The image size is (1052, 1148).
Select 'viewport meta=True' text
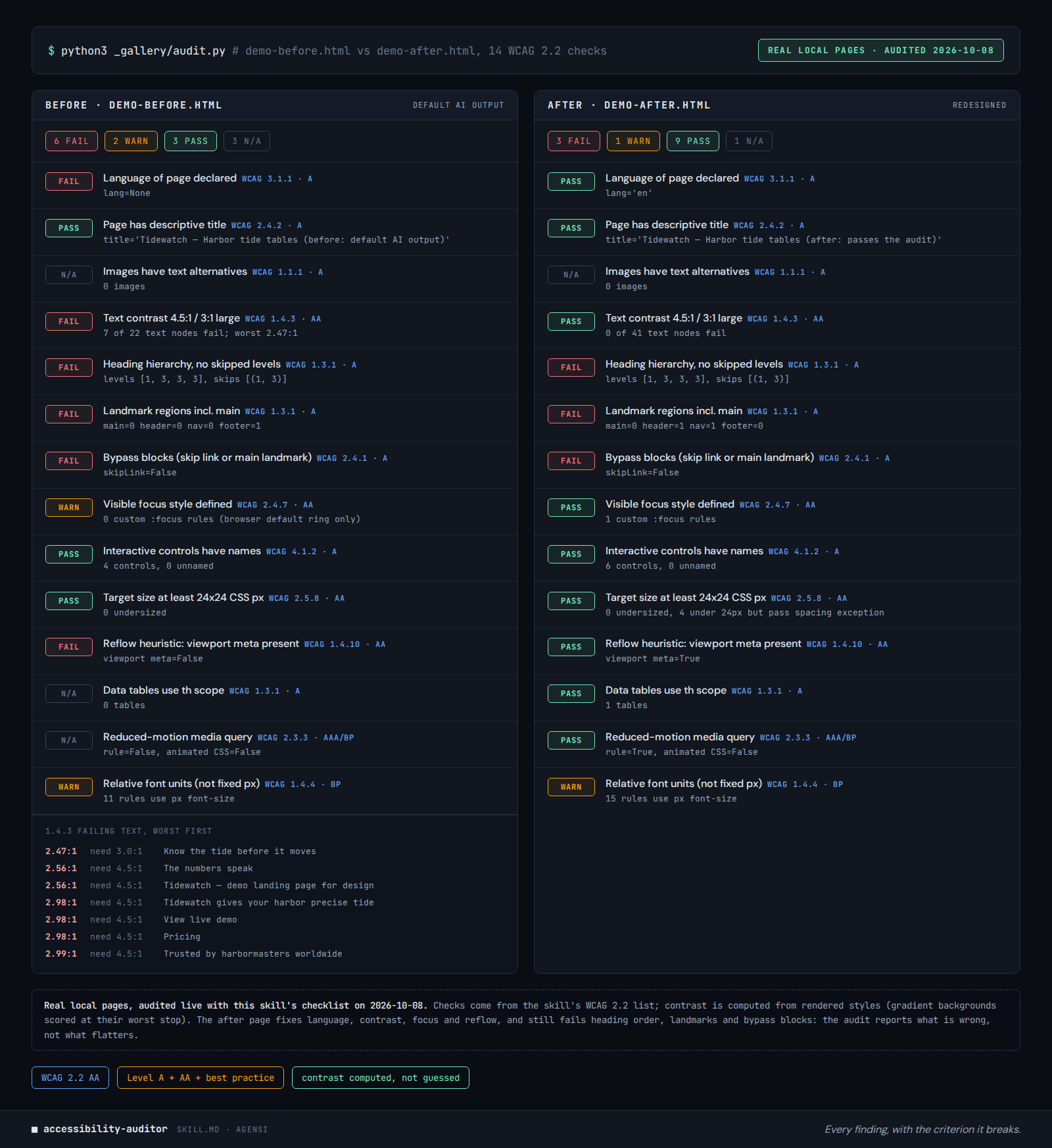(653, 659)
